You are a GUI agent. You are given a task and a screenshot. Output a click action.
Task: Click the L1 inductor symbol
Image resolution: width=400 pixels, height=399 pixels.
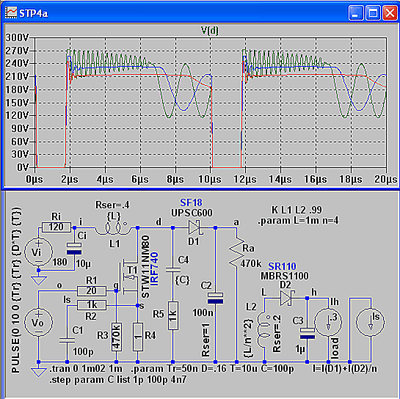click(x=113, y=228)
